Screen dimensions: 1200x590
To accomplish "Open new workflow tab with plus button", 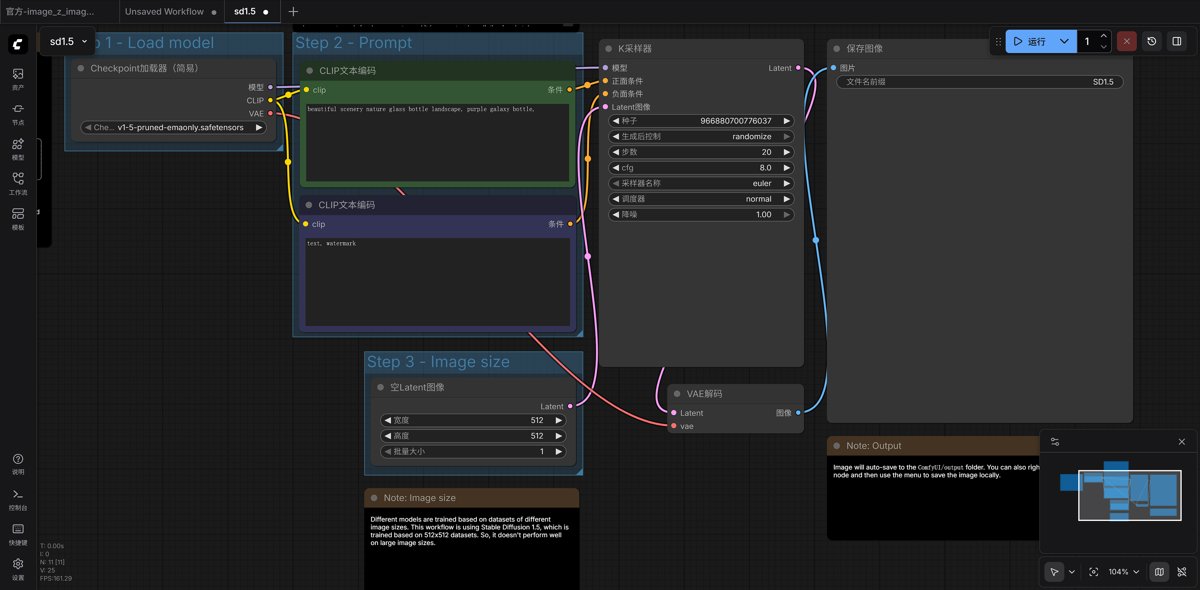I will (293, 12).
